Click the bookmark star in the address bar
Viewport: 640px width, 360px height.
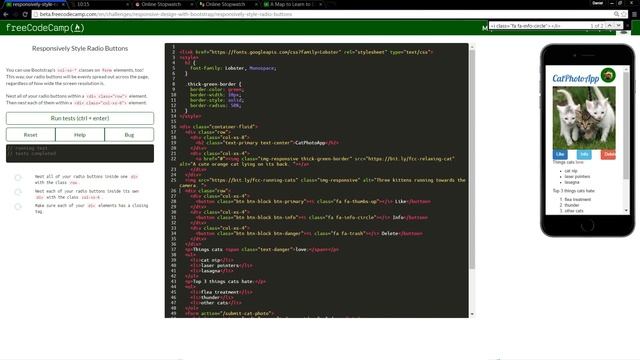[x=623, y=14]
